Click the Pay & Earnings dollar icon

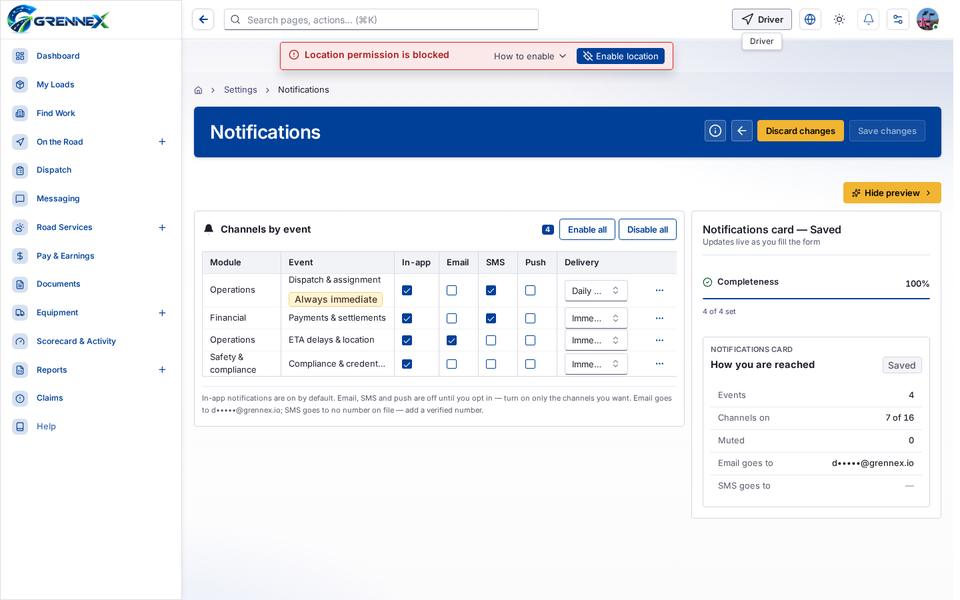tap(20, 256)
